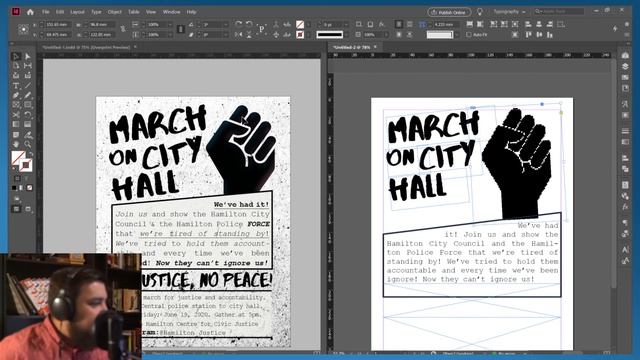Flip selection horizontally

(x=238, y=35)
